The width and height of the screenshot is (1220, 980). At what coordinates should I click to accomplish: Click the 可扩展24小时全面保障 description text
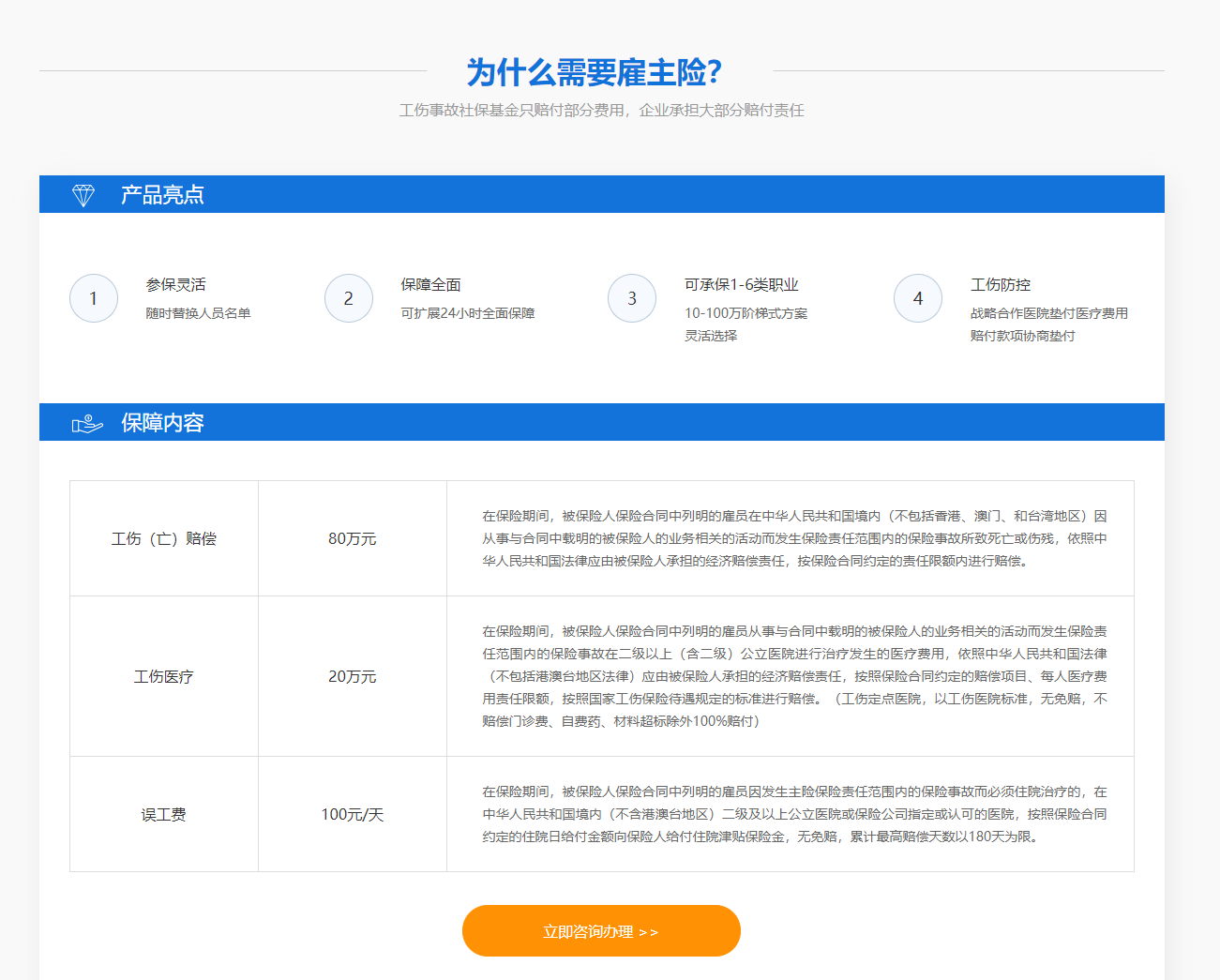click(x=468, y=313)
